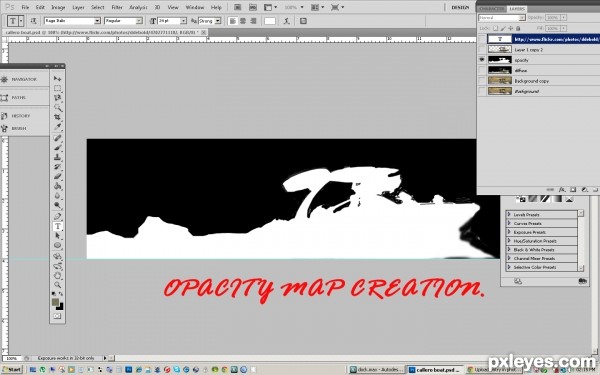
Task: Toggle lock transparent pixels
Action: click(495, 28)
